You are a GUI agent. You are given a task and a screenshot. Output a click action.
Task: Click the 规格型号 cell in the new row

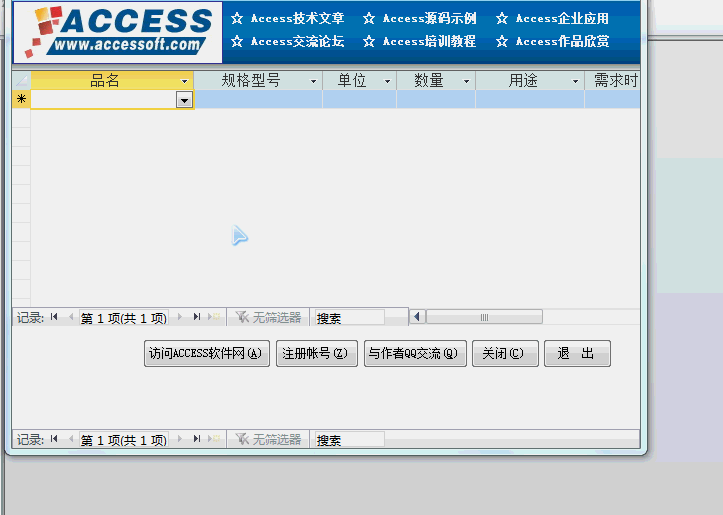[x=258, y=99]
